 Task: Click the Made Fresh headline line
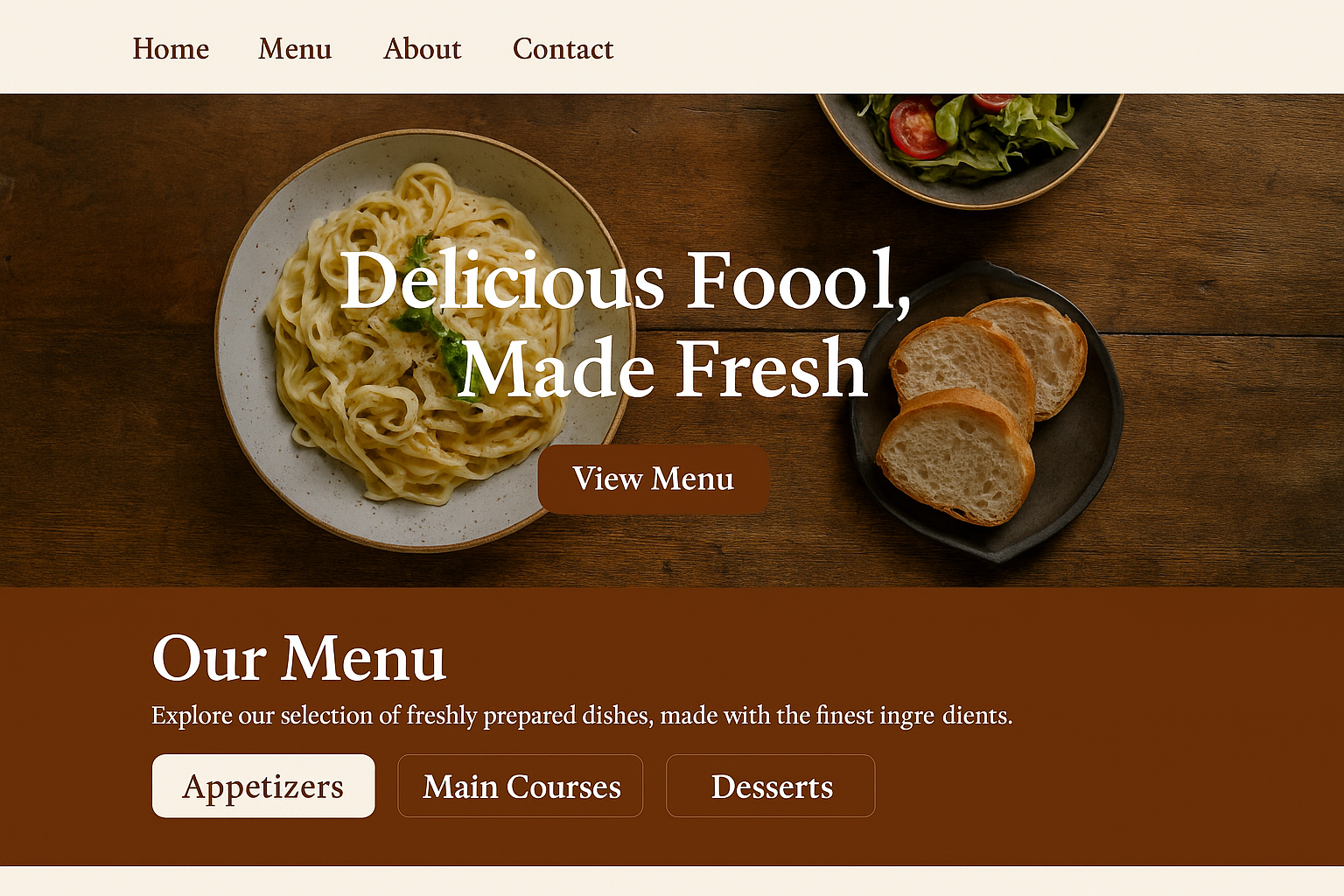(x=663, y=367)
